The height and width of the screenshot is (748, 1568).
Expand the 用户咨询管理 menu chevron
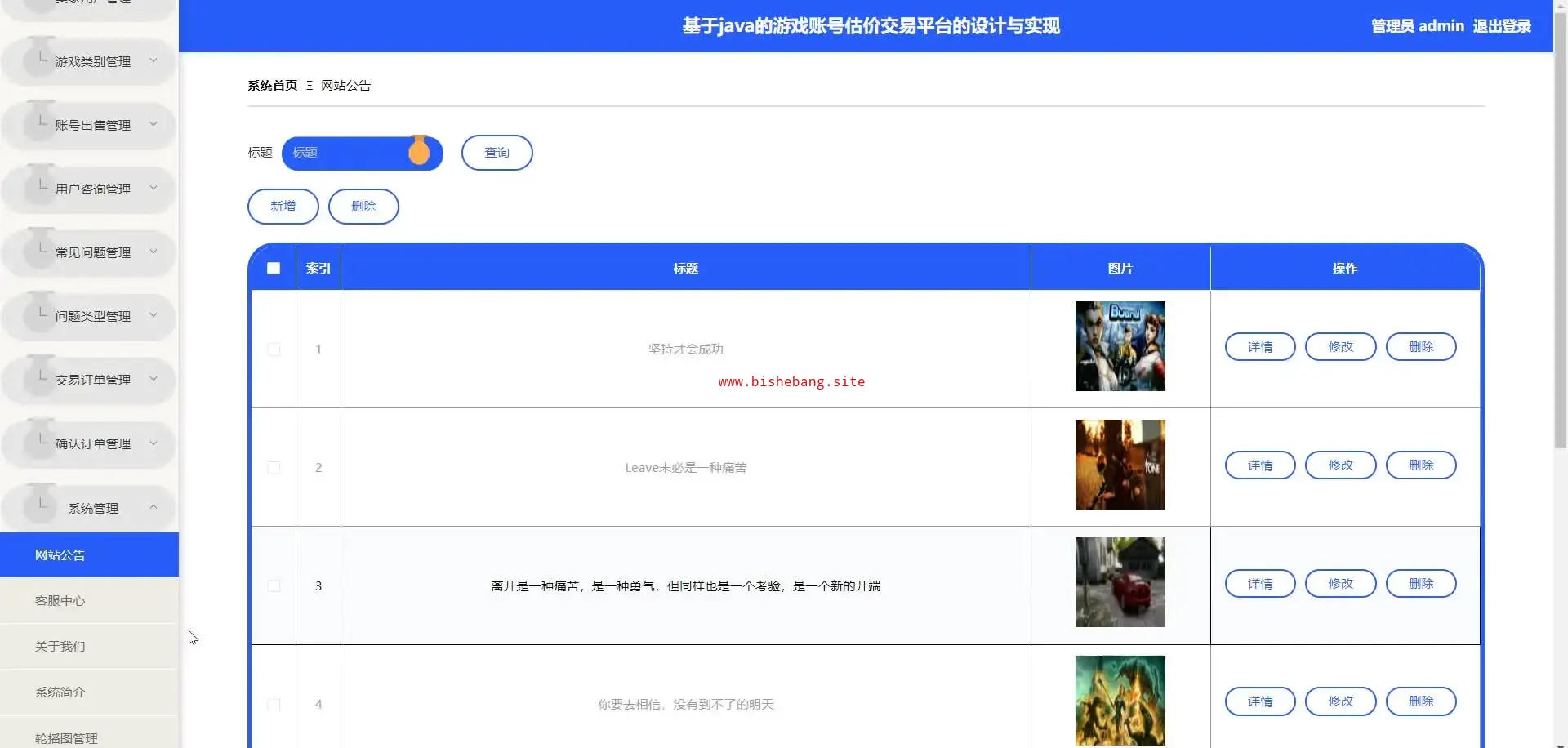(153, 188)
